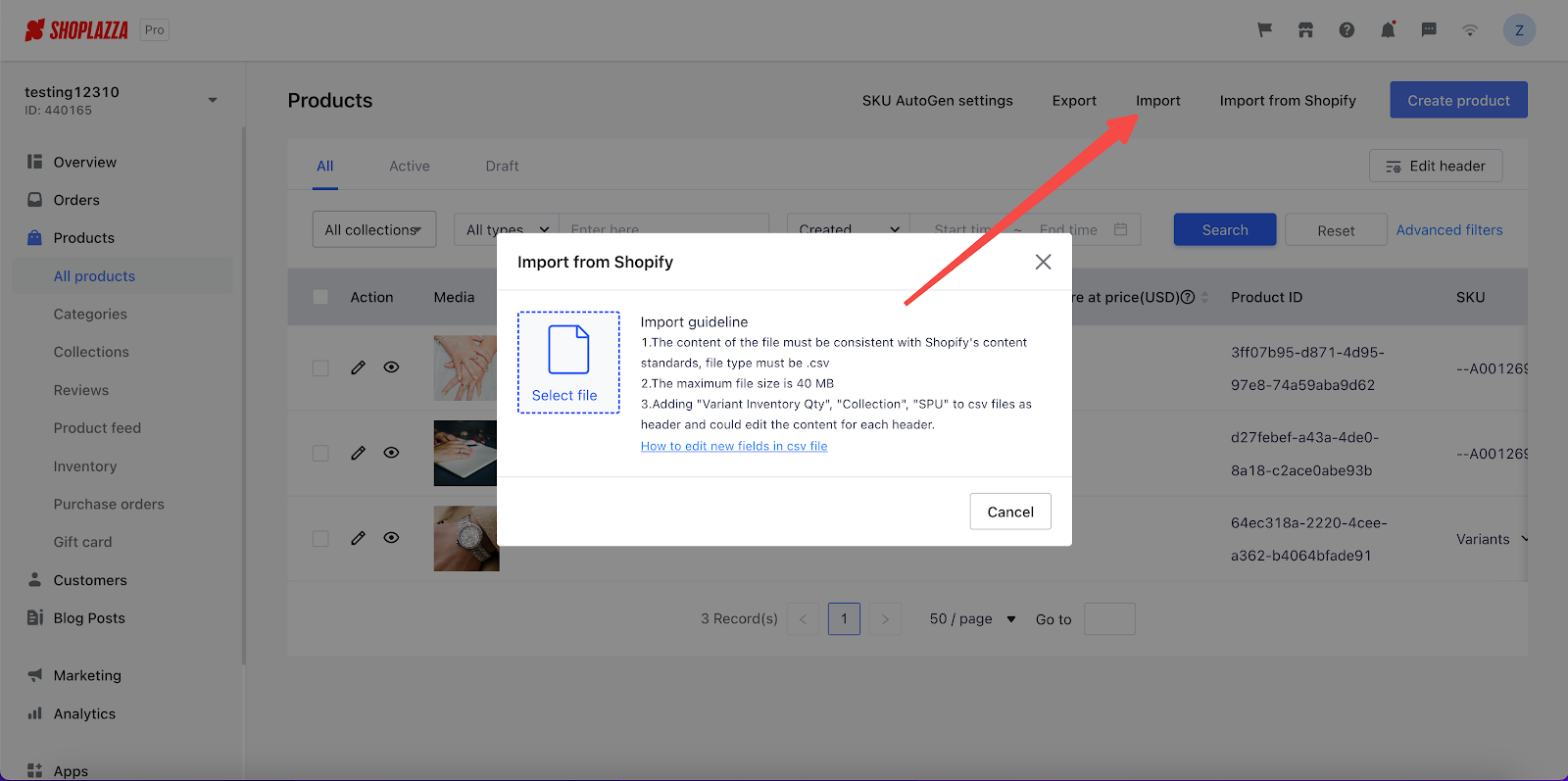Tick checkbox for product d27febef row
1568x781 pixels.
[320, 454]
